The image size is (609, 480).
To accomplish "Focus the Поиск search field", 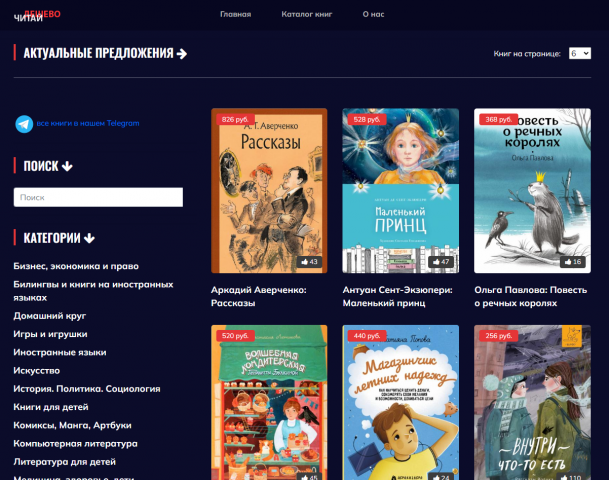I will (x=98, y=197).
